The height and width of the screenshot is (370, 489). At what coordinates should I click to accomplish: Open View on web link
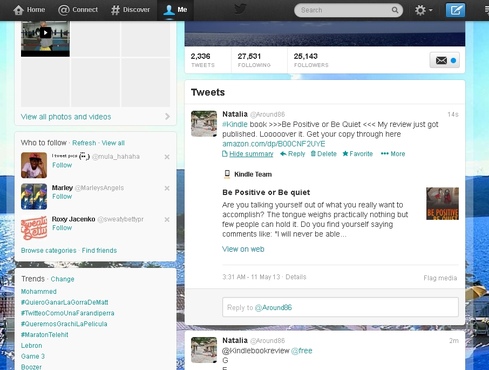(x=243, y=249)
